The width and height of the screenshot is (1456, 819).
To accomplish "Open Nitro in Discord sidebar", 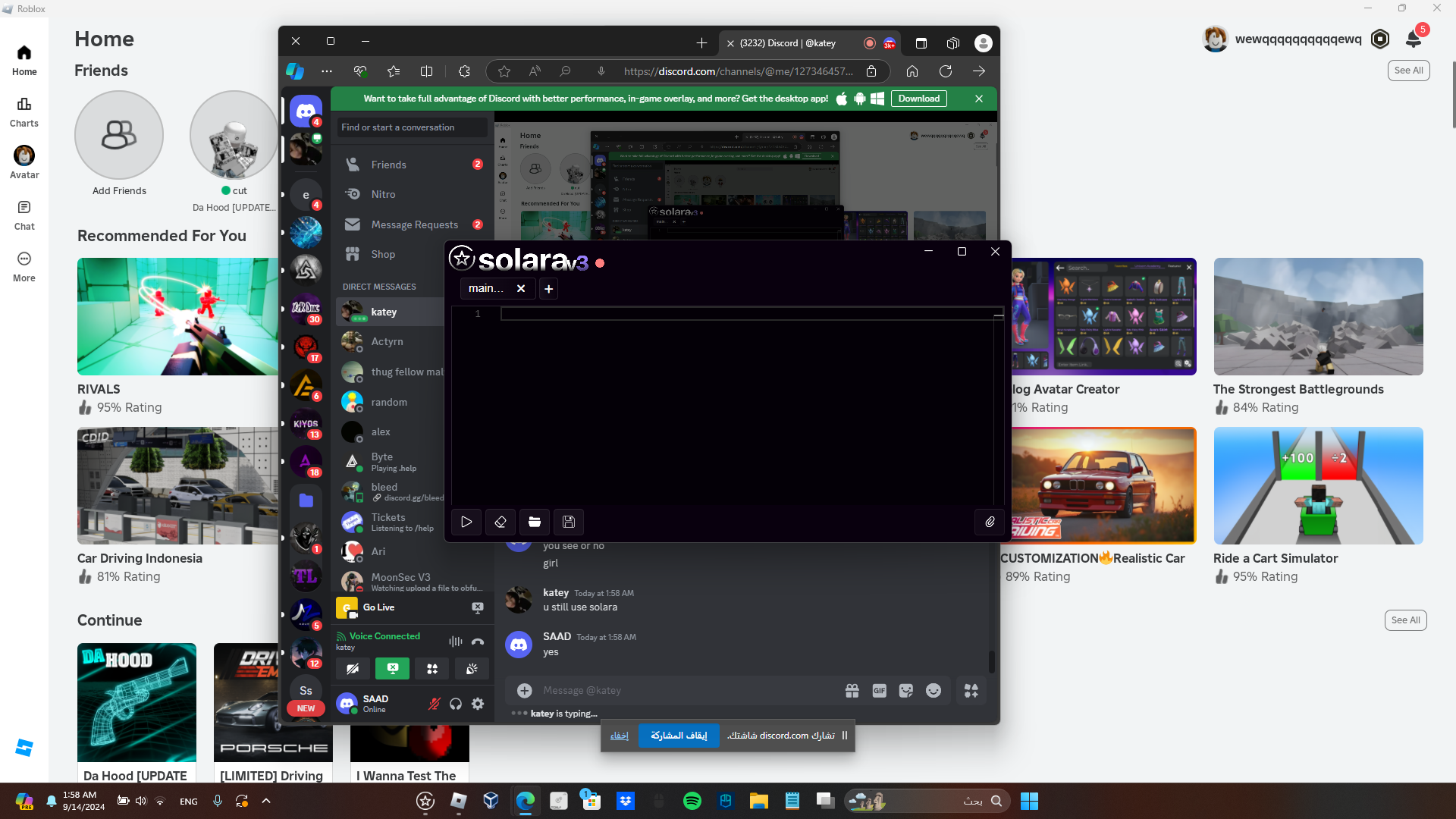I will pos(413,194).
